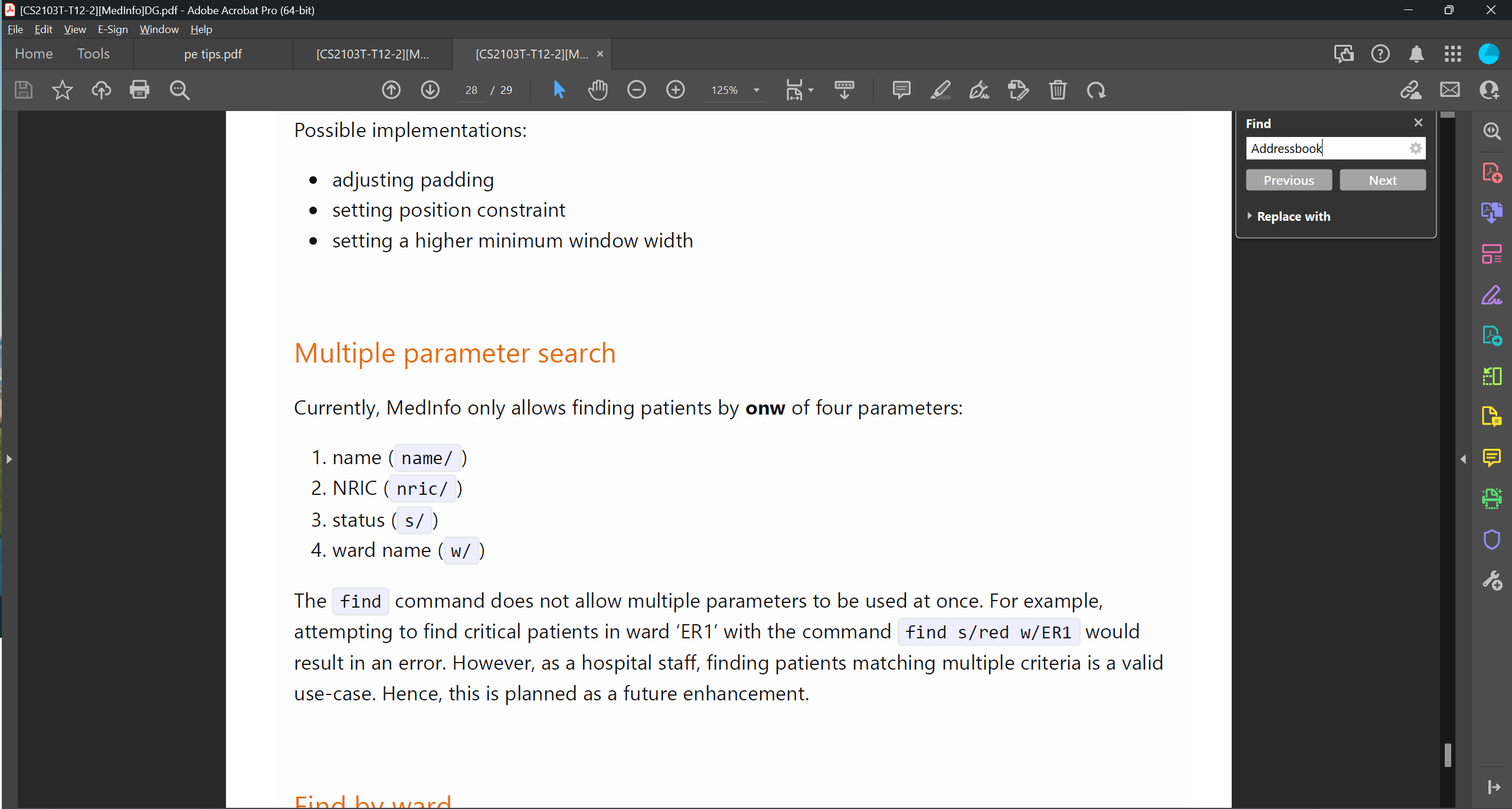Go to previous page arrow

pyautogui.click(x=391, y=90)
